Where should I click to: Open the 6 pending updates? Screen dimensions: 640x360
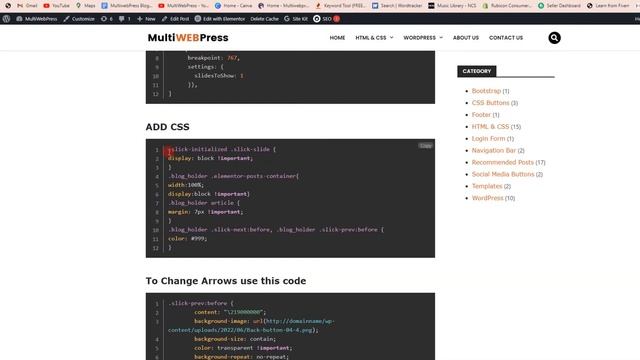[107, 19]
